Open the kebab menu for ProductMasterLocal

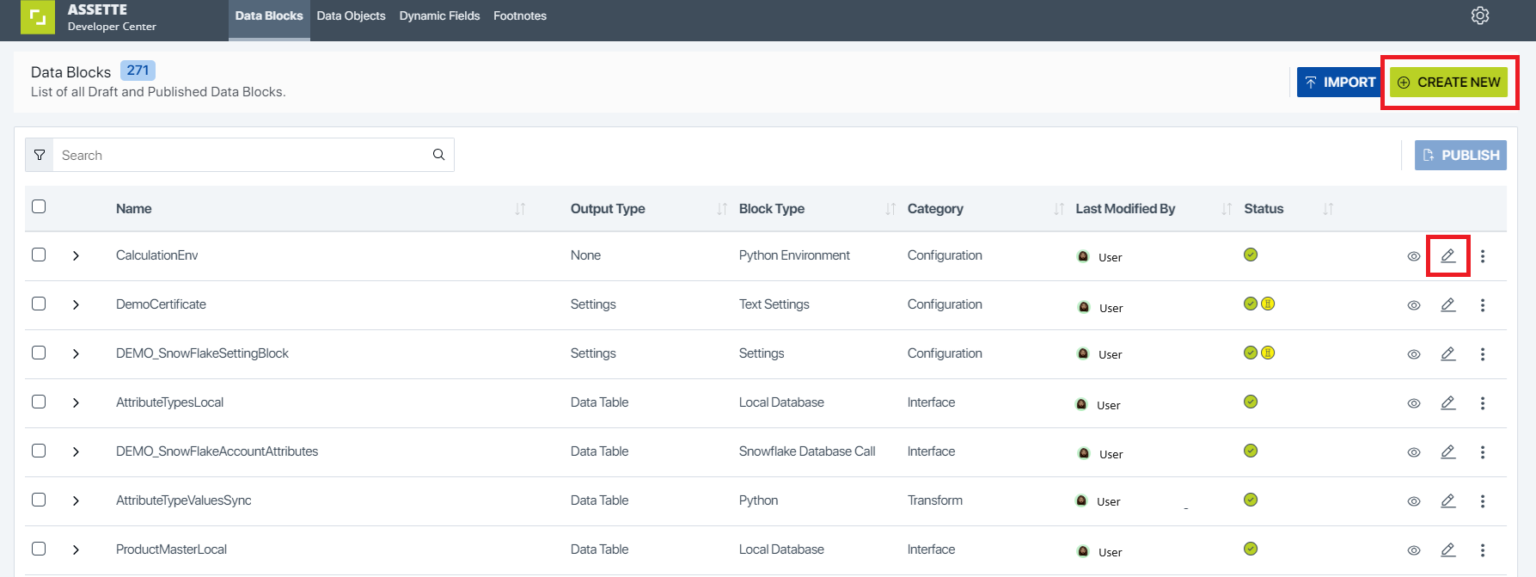(1483, 549)
